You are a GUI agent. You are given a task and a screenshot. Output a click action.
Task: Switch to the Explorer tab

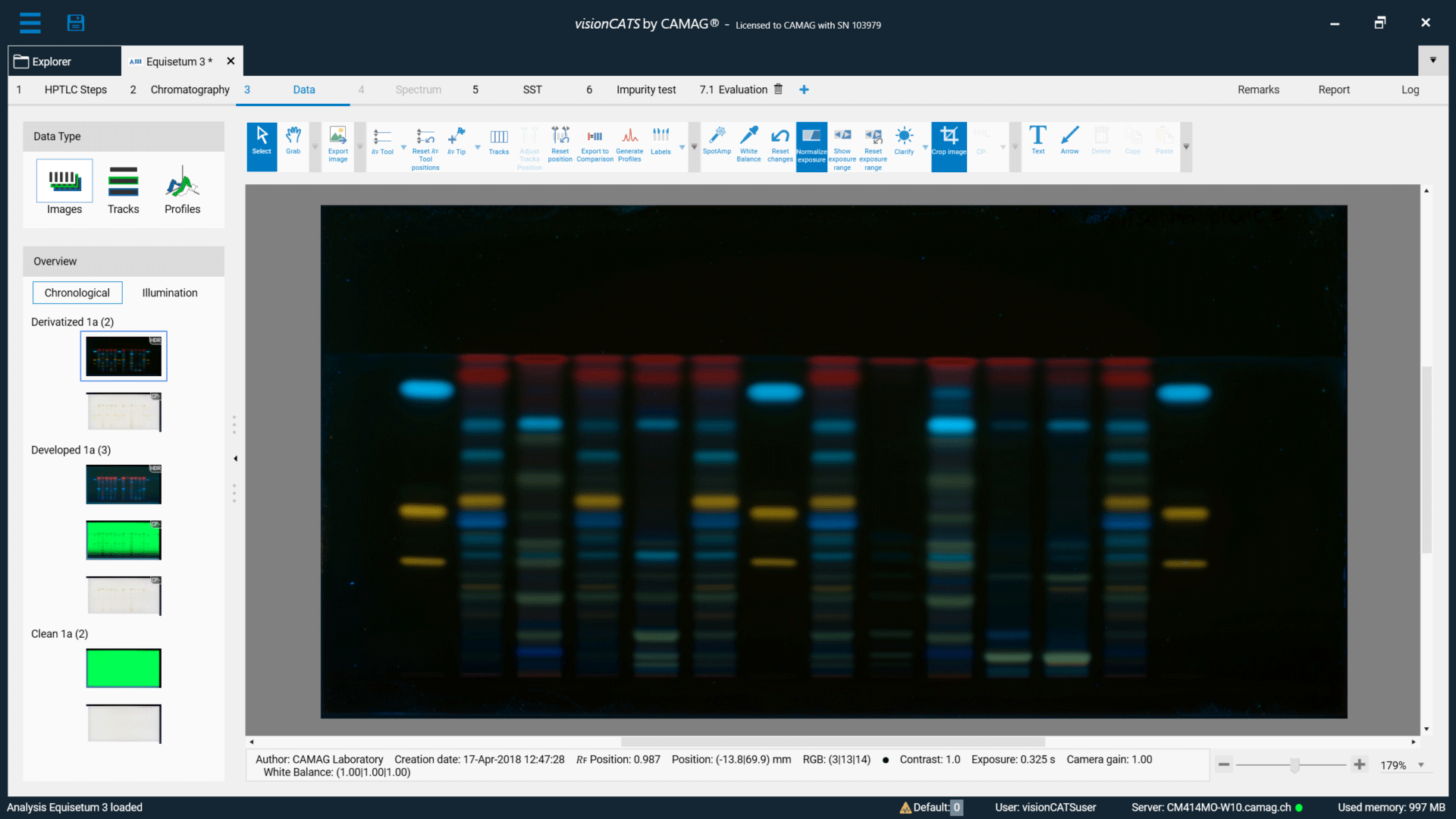[x=52, y=61]
